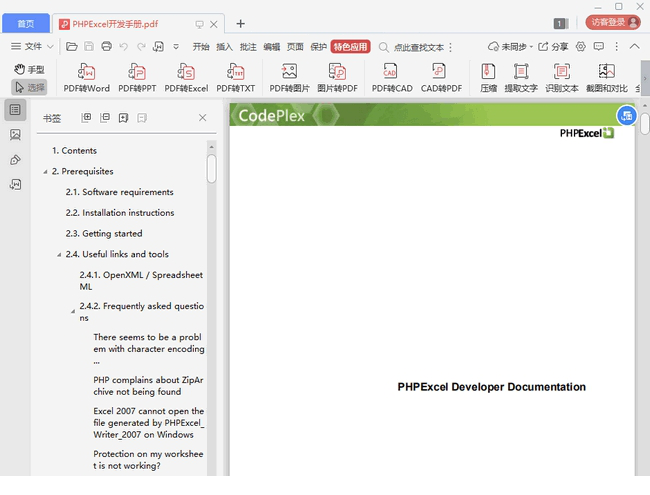Collapse 2.4. Useful links and tools node

click(59, 255)
